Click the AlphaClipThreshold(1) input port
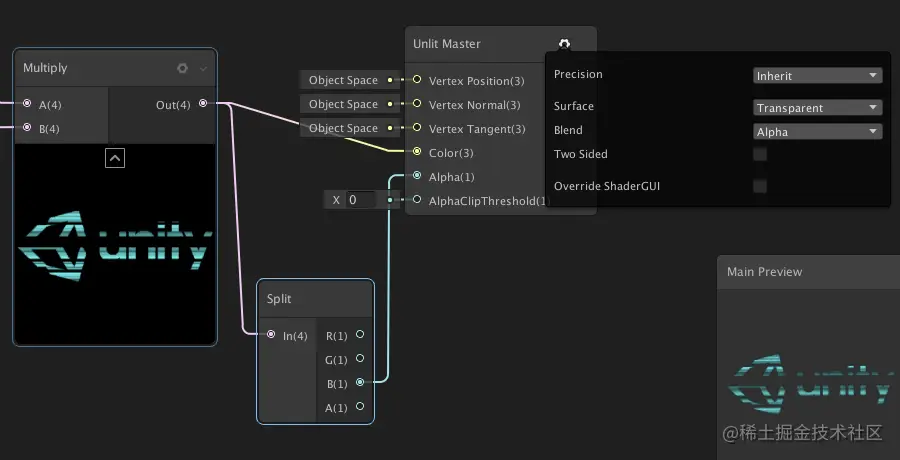The height and width of the screenshot is (460, 900). pos(417,199)
